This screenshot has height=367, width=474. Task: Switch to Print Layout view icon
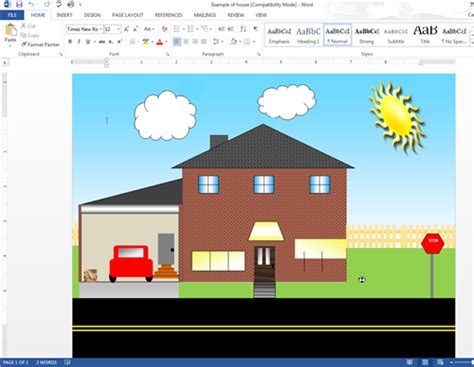[x=425, y=362]
